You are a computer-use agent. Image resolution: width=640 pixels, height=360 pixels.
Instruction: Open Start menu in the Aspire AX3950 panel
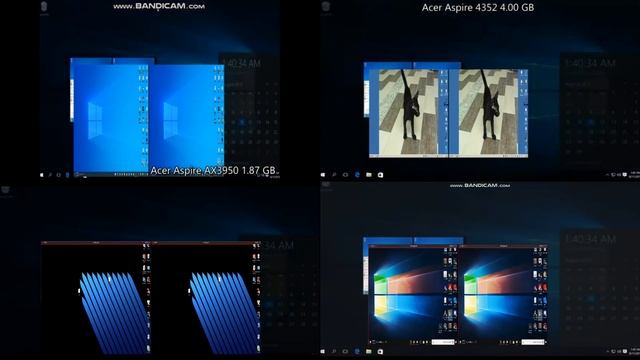[42, 175]
